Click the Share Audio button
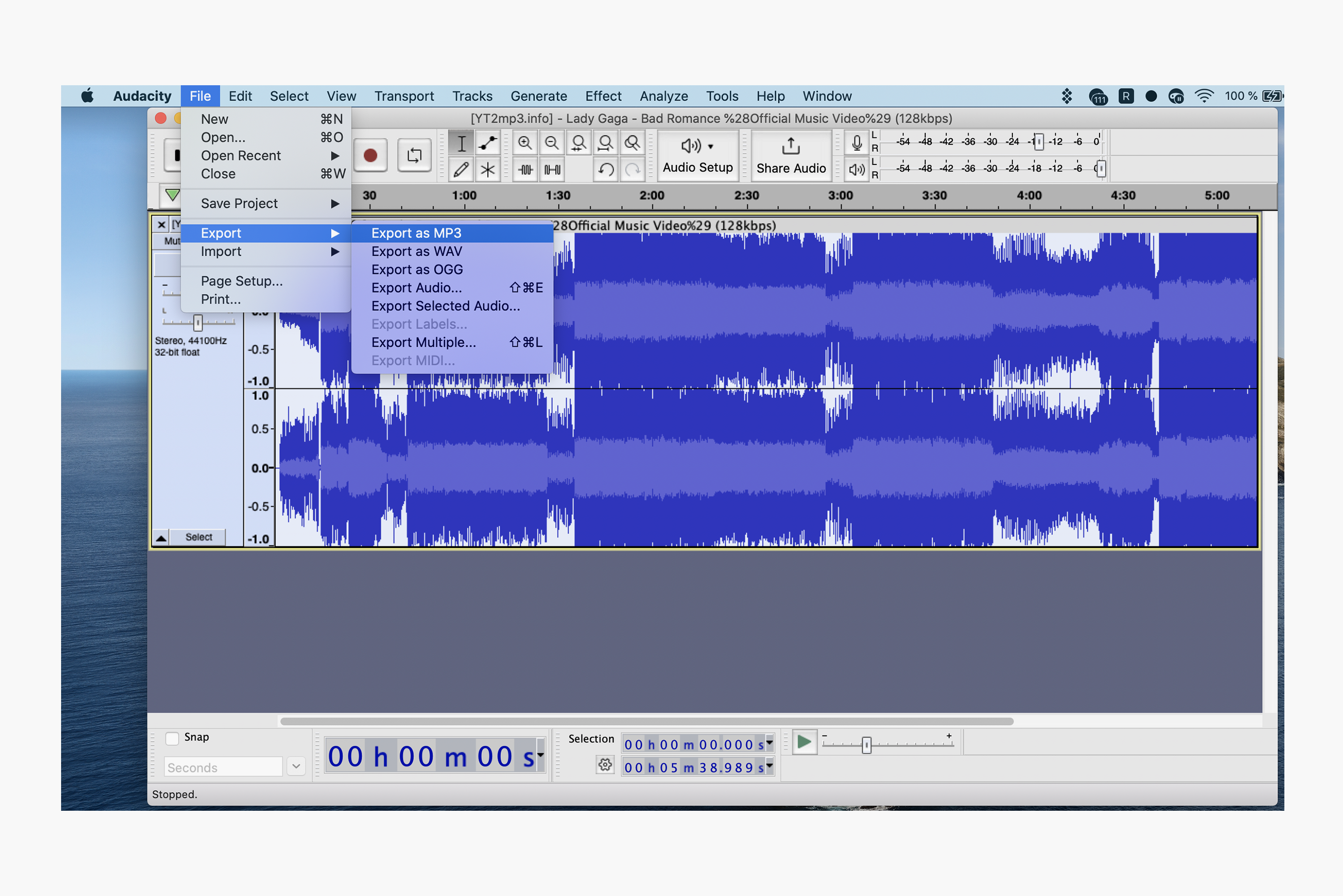Viewport: 1343px width, 896px height. tap(791, 156)
